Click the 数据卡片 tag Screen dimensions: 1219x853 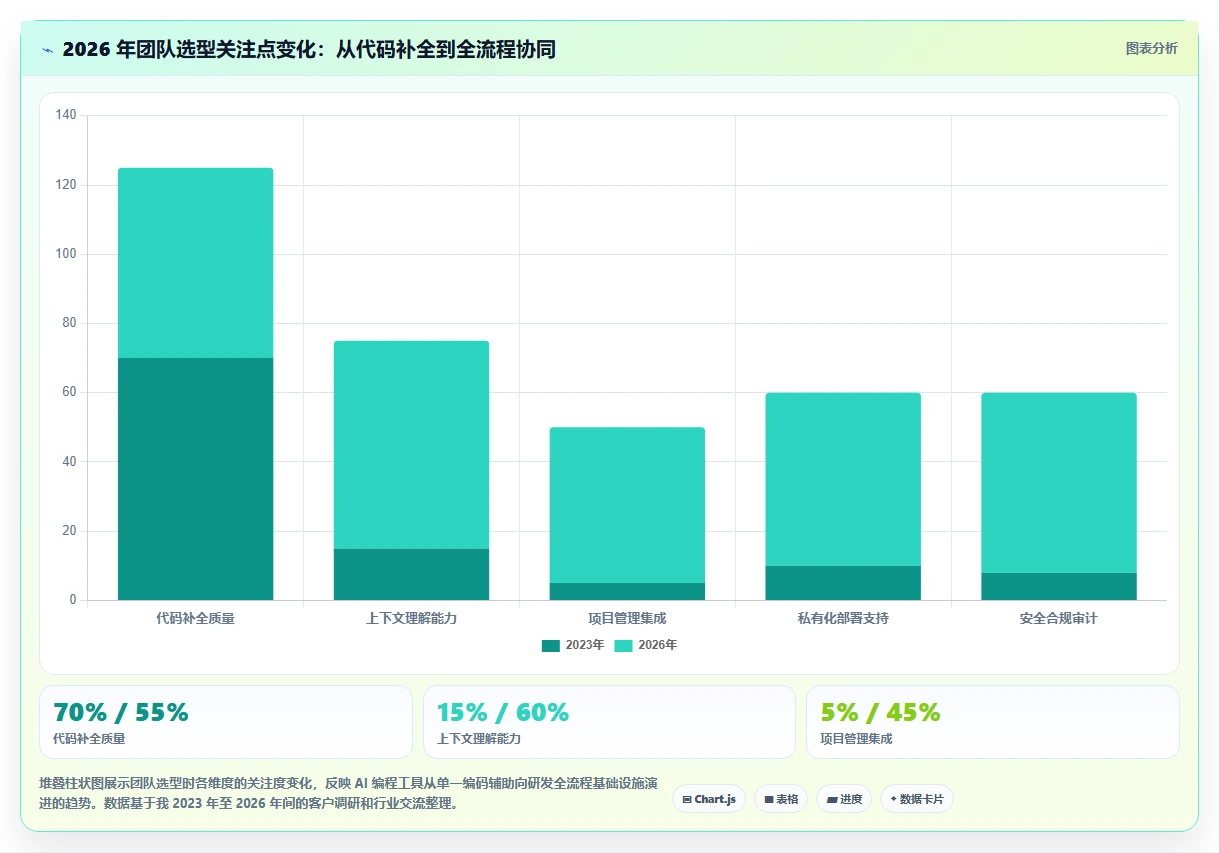click(x=917, y=799)
